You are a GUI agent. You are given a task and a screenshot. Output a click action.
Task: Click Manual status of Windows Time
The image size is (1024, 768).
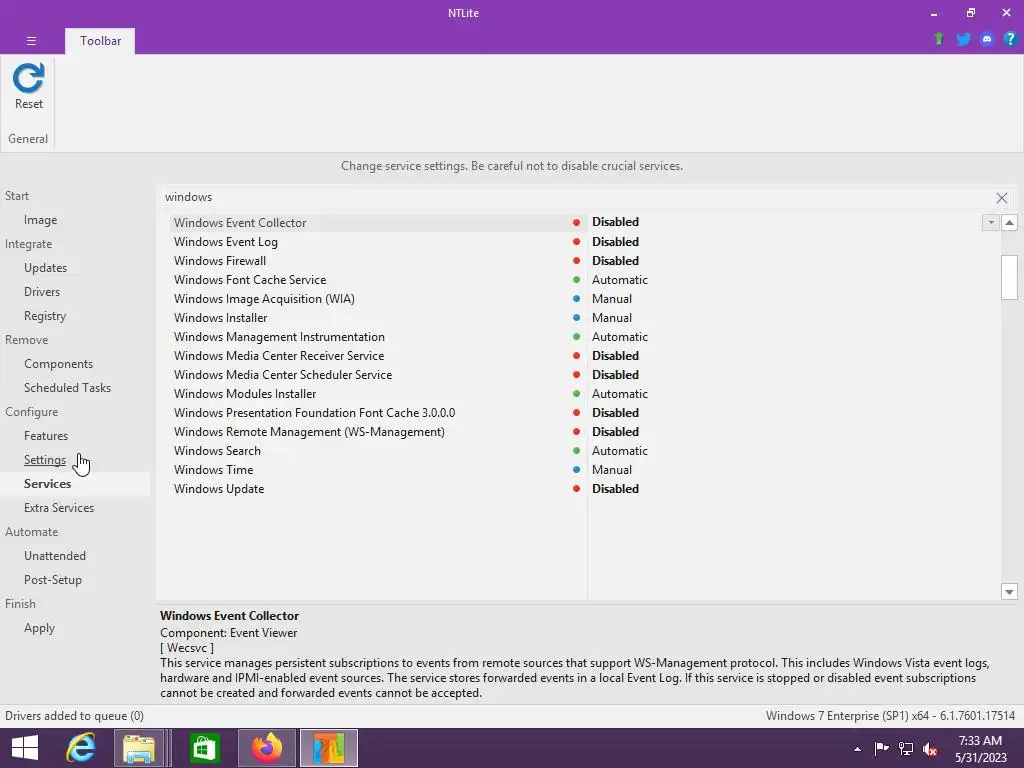[612, 470]
